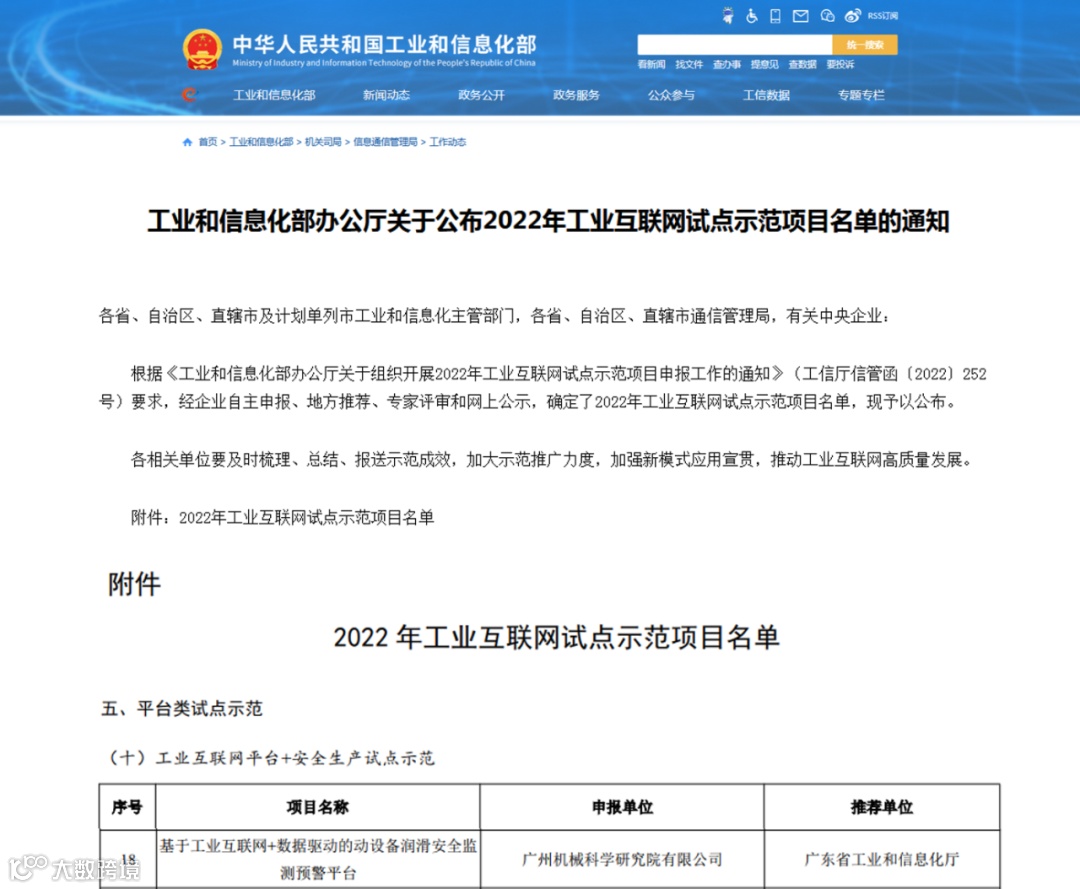Click the WeChat icon in header
This screenshot has width=1080, height=889.
pyautogui.click(x=827, y=16)
